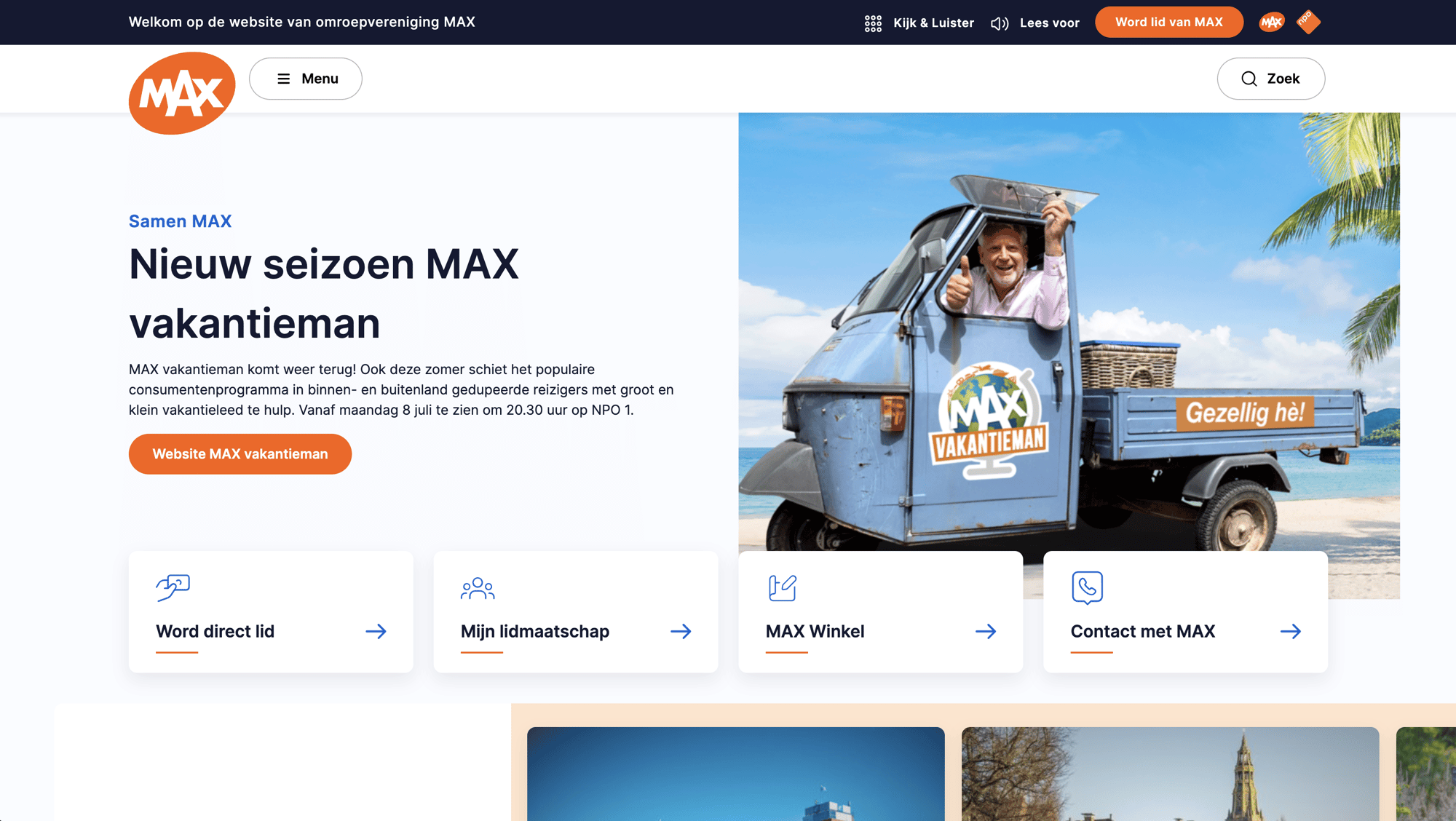Open the Menu button
This screenshot has height=821, width=1456.
(306, 79)
